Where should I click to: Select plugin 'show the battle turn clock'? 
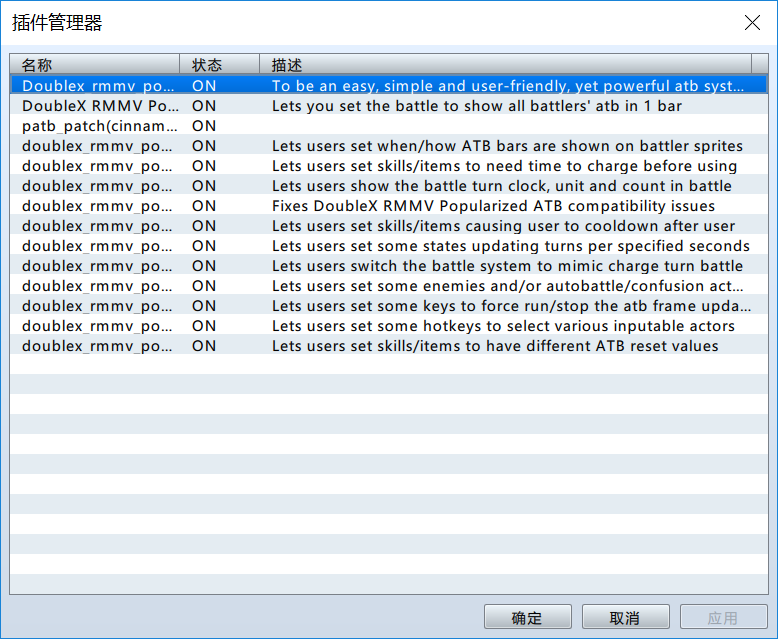tap(389, 186)
